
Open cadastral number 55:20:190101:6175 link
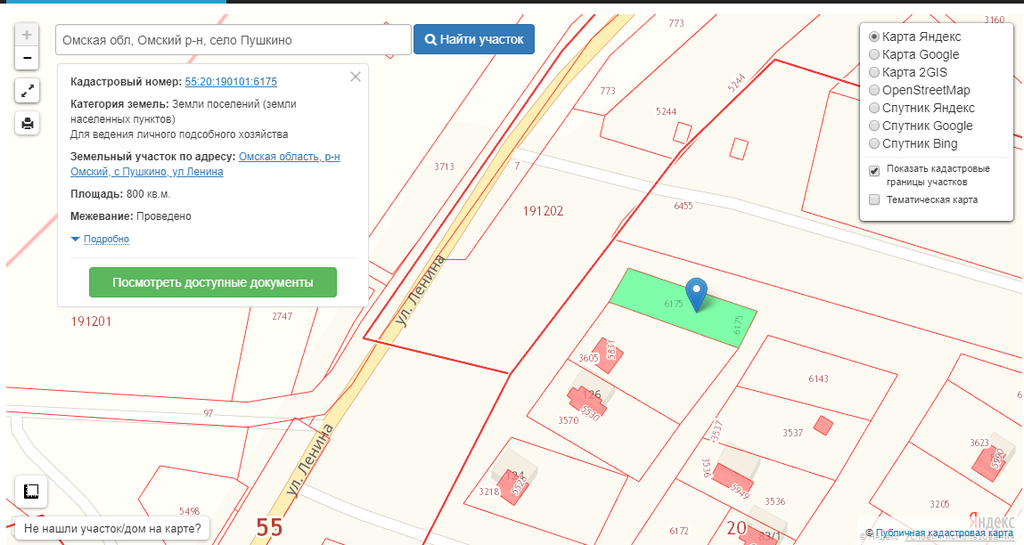pyautogui.click(x=231, y=82)
